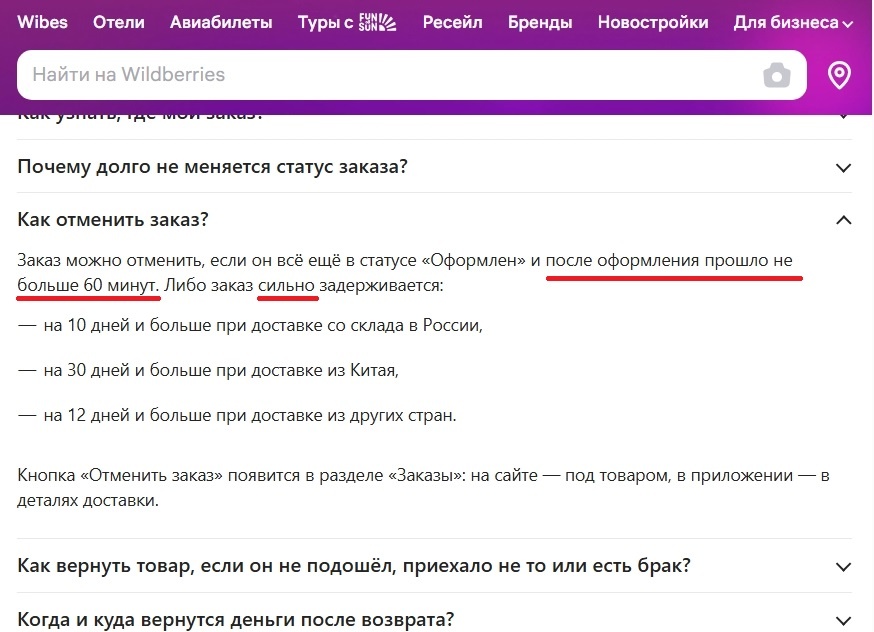Screen dimensions: 874x632
Task: Open the Ресейл section
Action: point(452,21)
